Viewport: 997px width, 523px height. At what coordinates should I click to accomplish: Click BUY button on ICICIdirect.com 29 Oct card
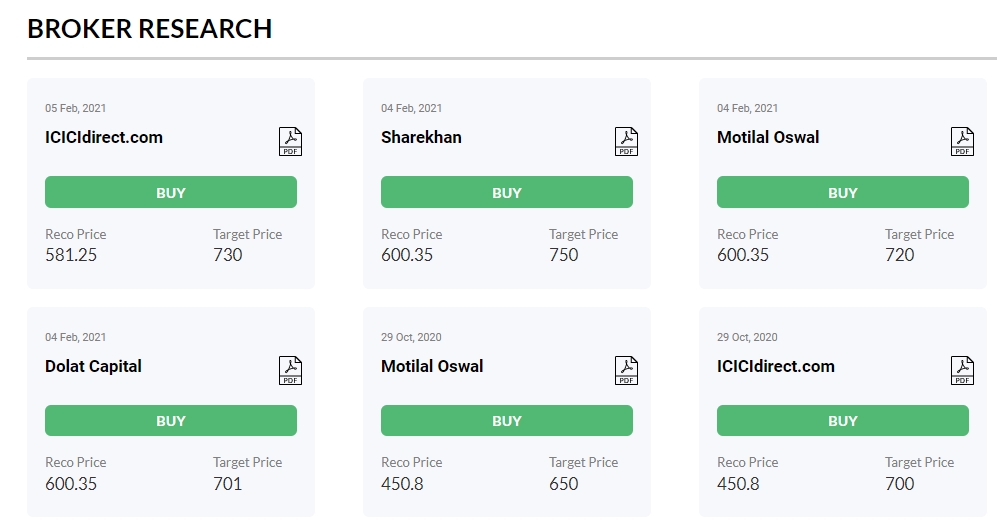(842, 420)
